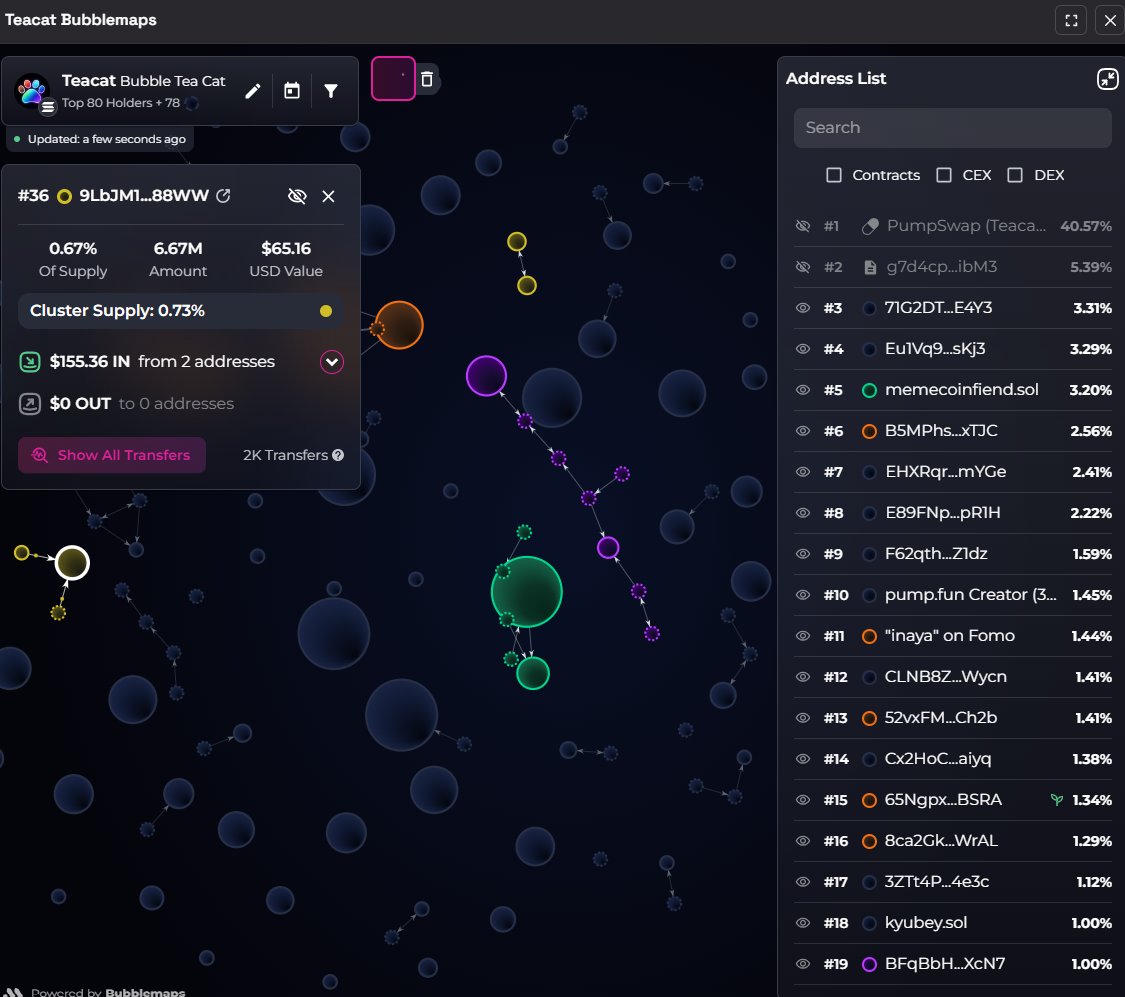Viewport: 1125px width, 997px height.
Task: Click the outgoing $0 OUT icon
Action: point(29,404)
